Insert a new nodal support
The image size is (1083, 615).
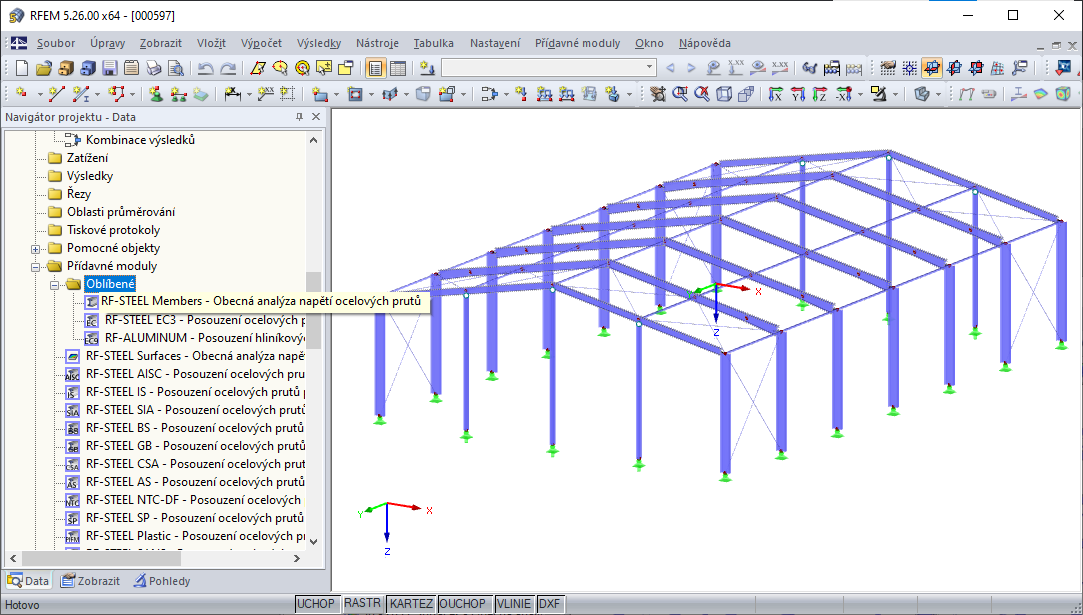157,94
